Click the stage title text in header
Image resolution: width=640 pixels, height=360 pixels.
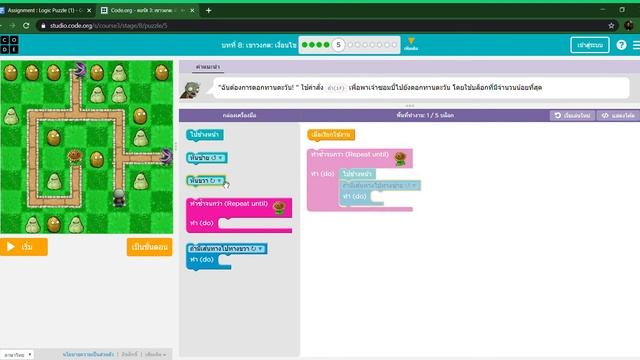pos(258,45)
